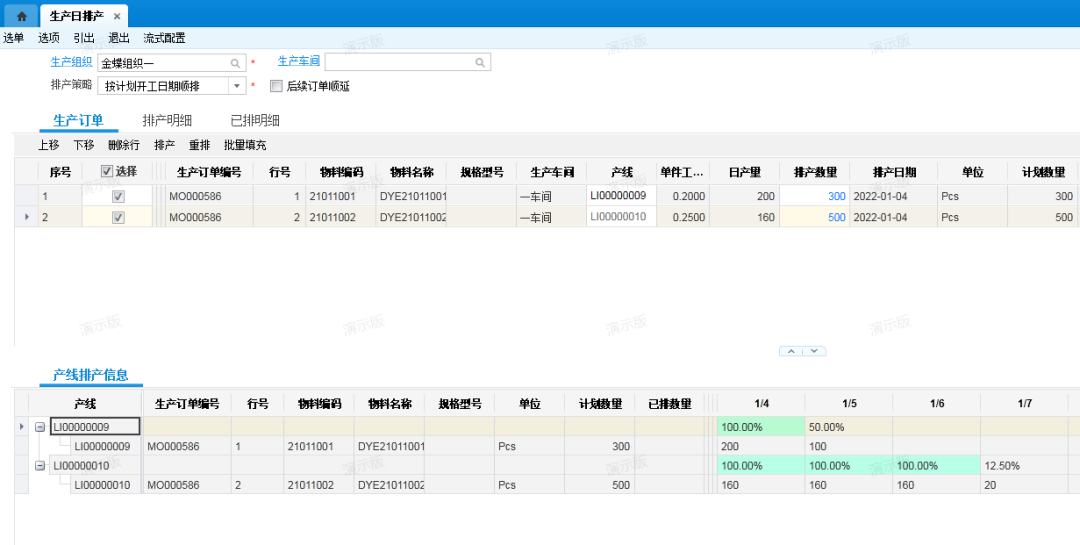The height and width of the screenshot is (545, 1080).
Task: Click the row 2 indicator arrow
Action: coord(27,217)
